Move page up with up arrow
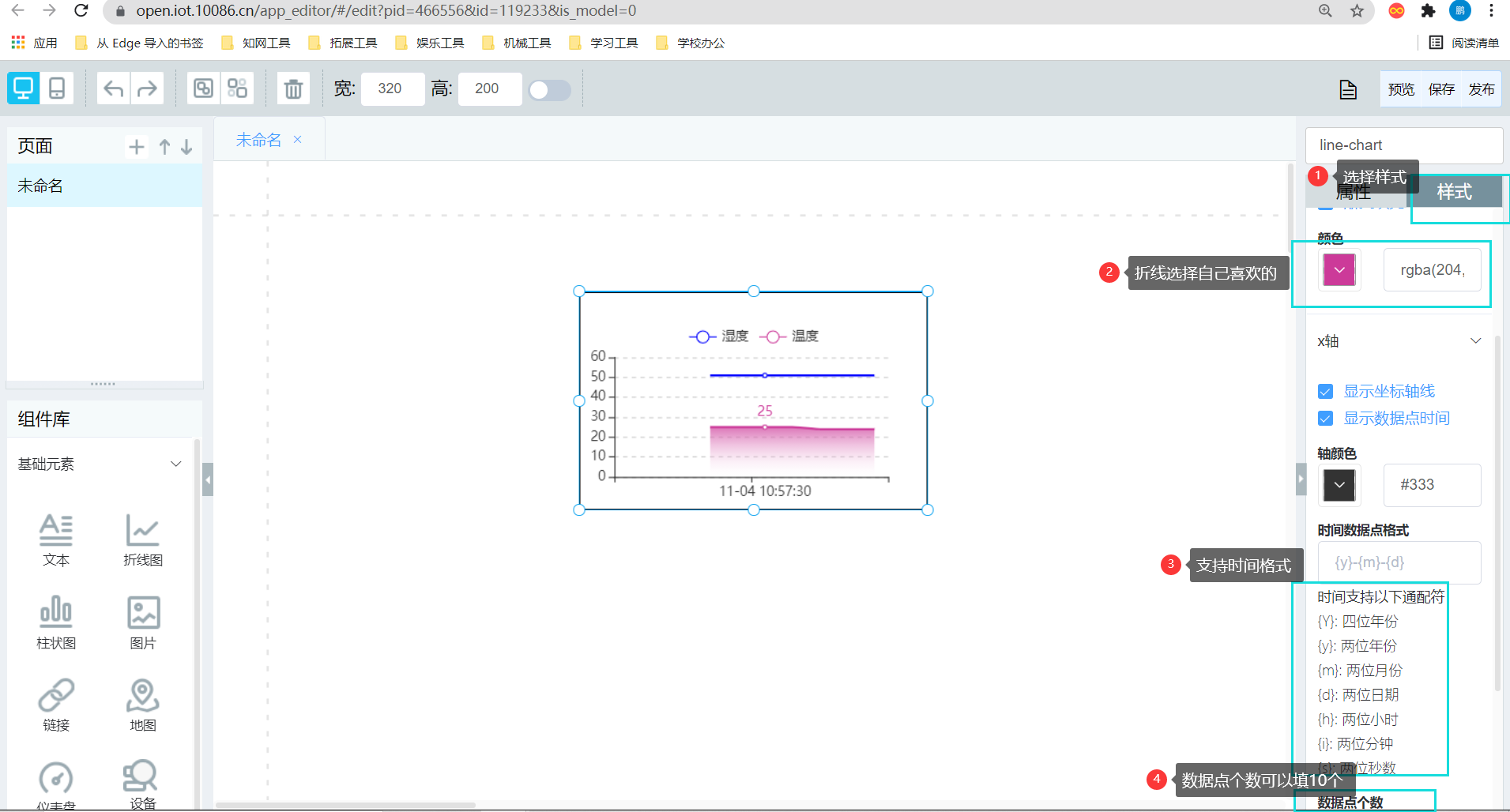The image size is (1510, 812). 164,147
